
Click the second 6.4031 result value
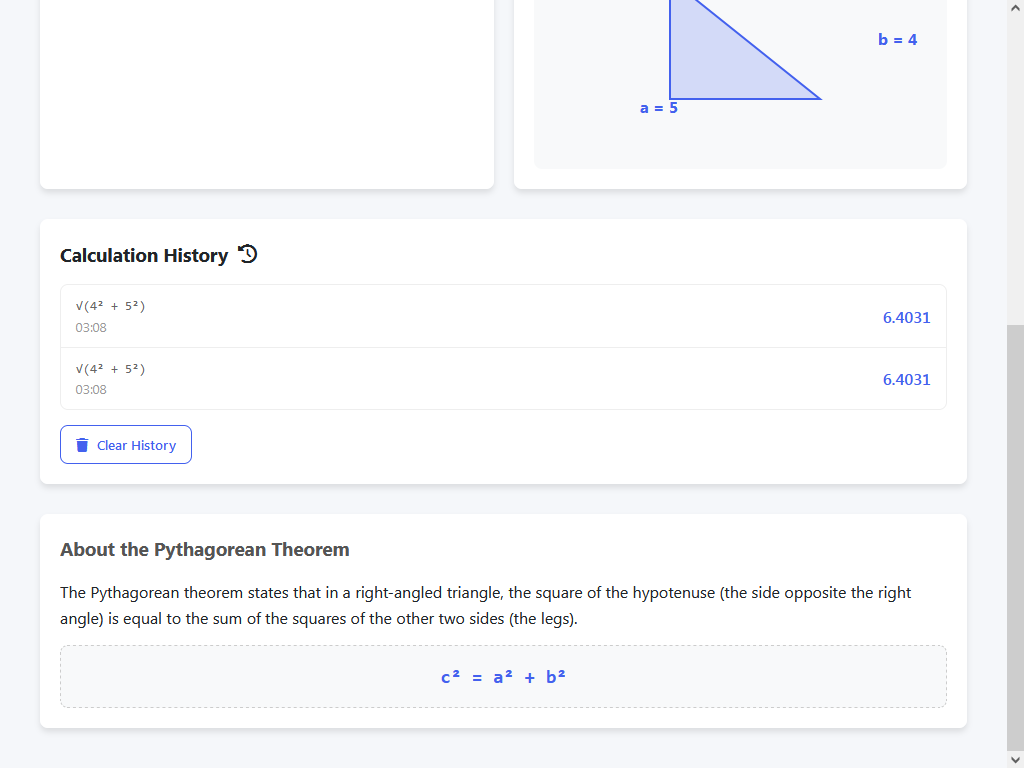(906, 380)
